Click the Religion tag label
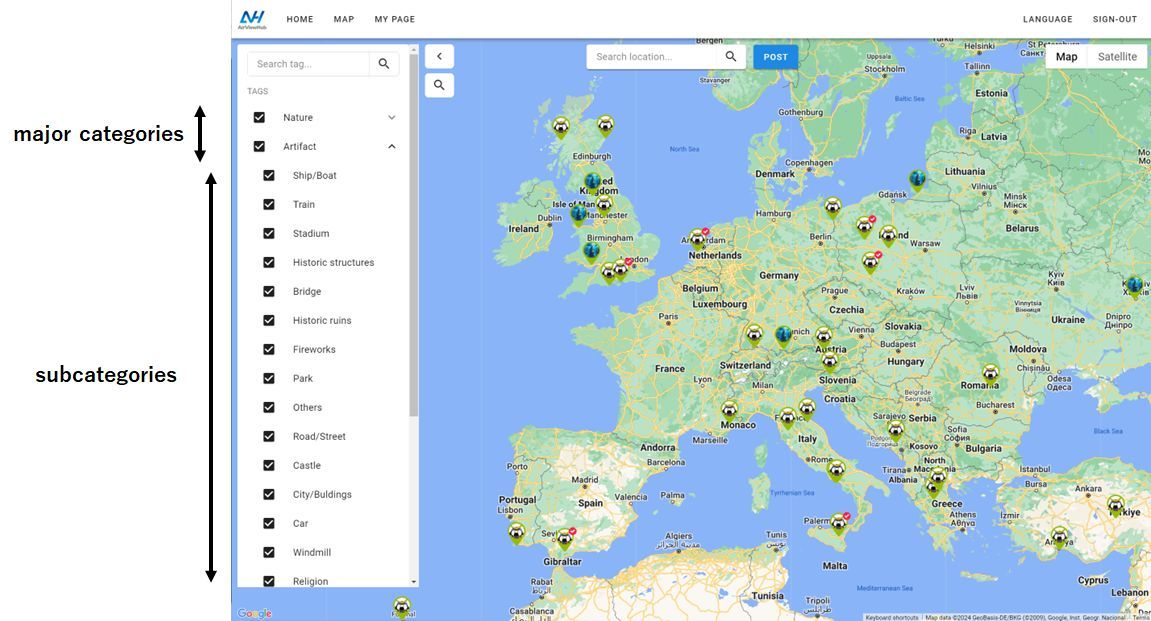 [x=311, y=581]
